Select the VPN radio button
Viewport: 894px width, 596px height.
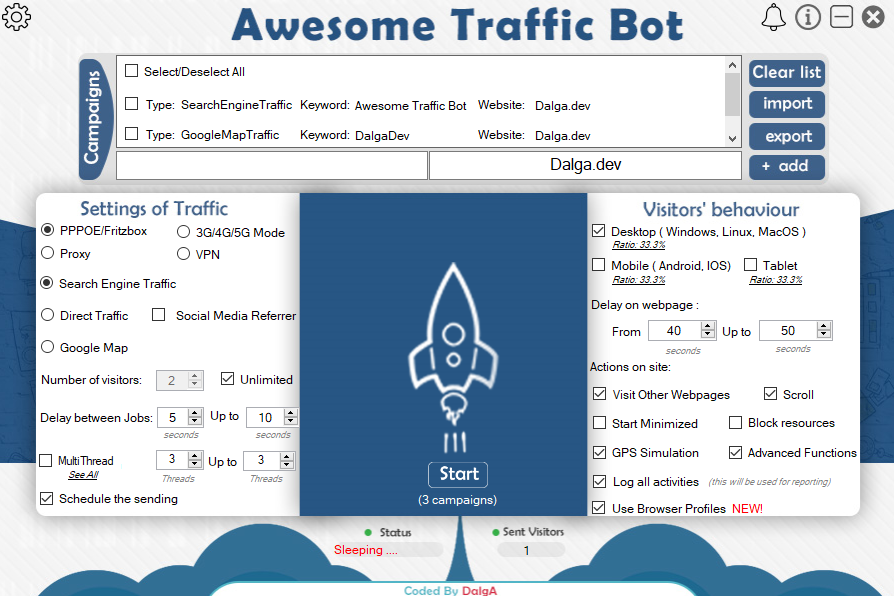tap(183, 254)
